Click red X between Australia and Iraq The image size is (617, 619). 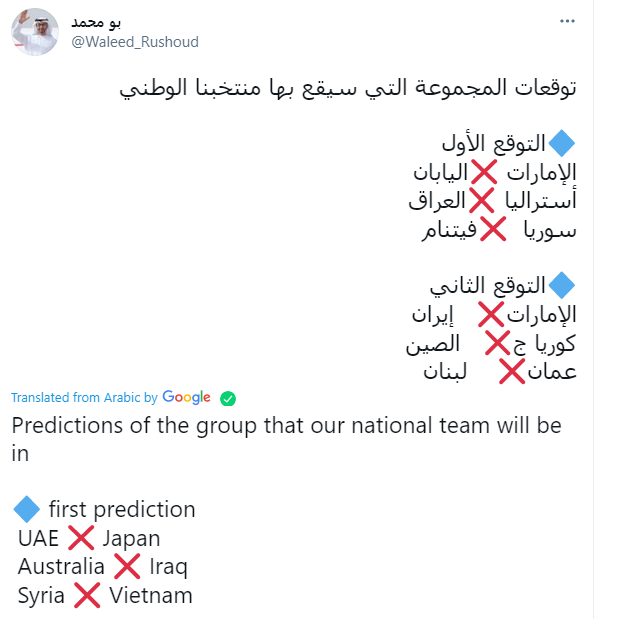click(127, 566)
